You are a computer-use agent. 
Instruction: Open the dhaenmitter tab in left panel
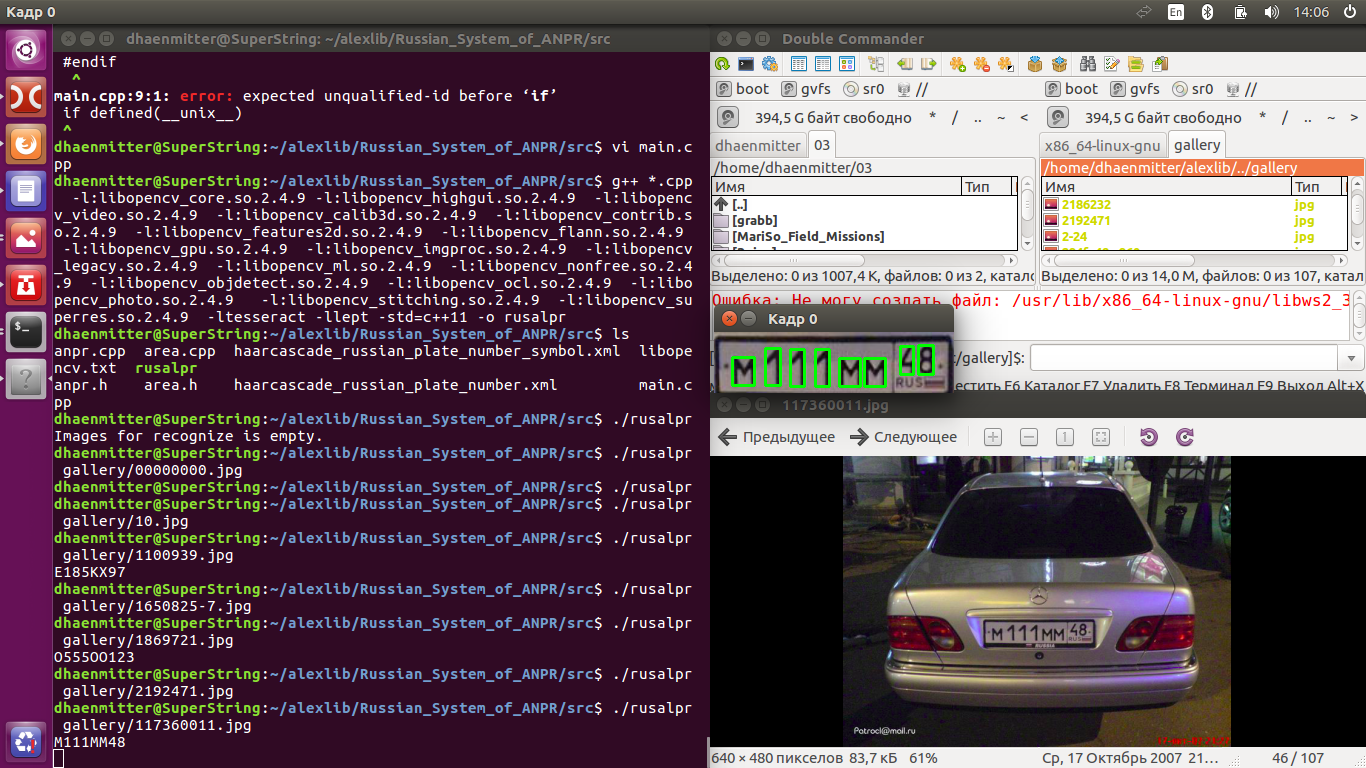point(758,146)
